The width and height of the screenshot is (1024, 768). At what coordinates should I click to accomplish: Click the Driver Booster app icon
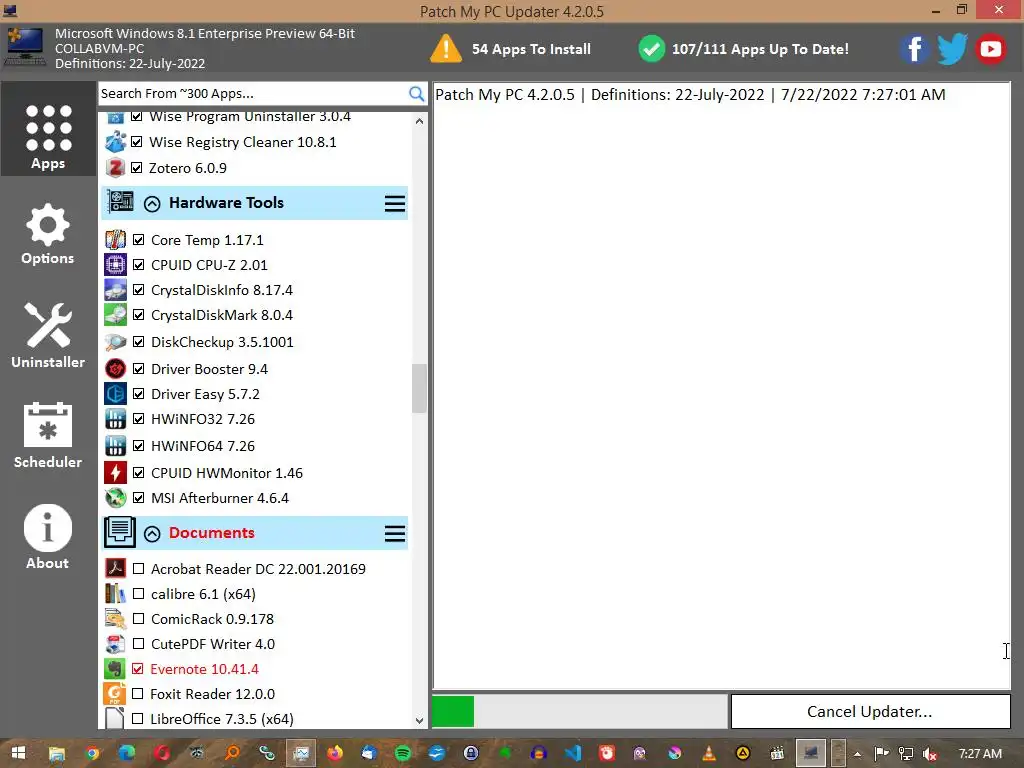[116, 369]
